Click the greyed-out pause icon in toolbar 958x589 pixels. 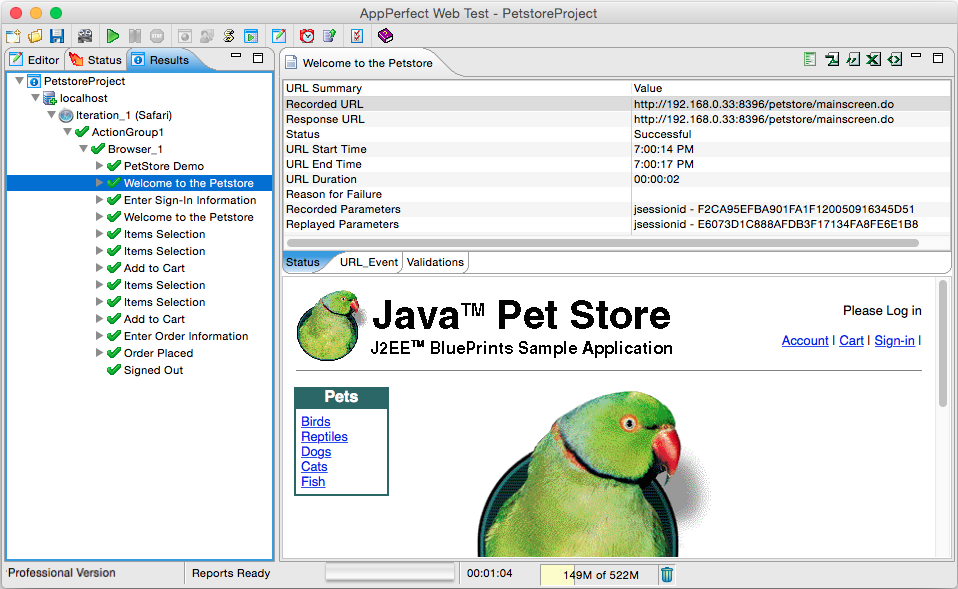pyautogui.click(x=135, y=36)
